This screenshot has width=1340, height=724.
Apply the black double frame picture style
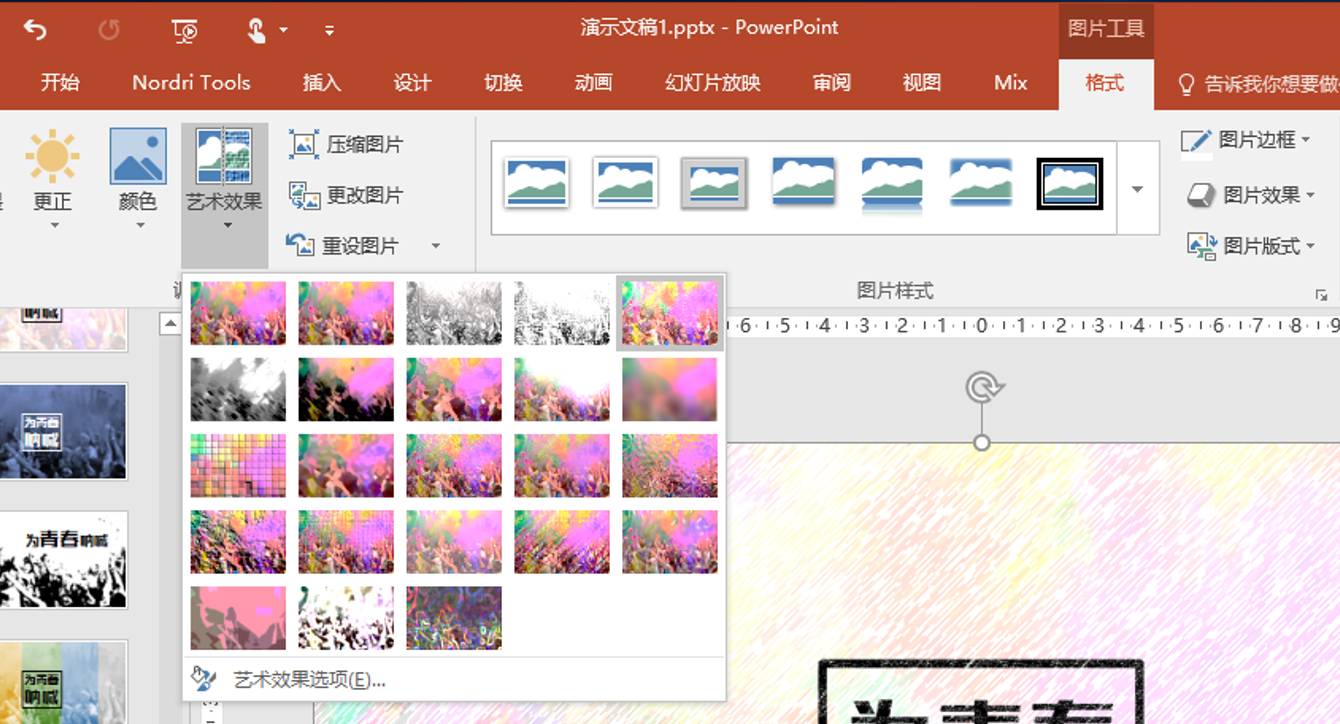(x=1069, y=183)
